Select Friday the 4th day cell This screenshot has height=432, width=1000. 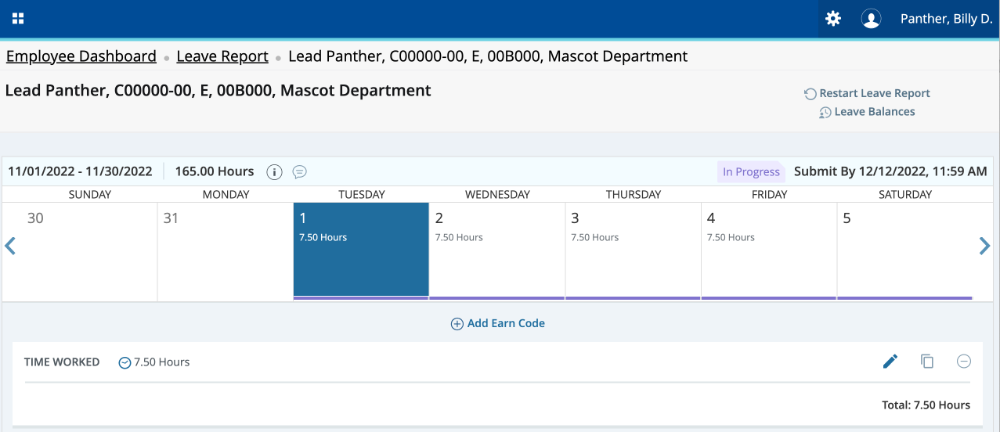pyautogui.click(x=768, y=250)
